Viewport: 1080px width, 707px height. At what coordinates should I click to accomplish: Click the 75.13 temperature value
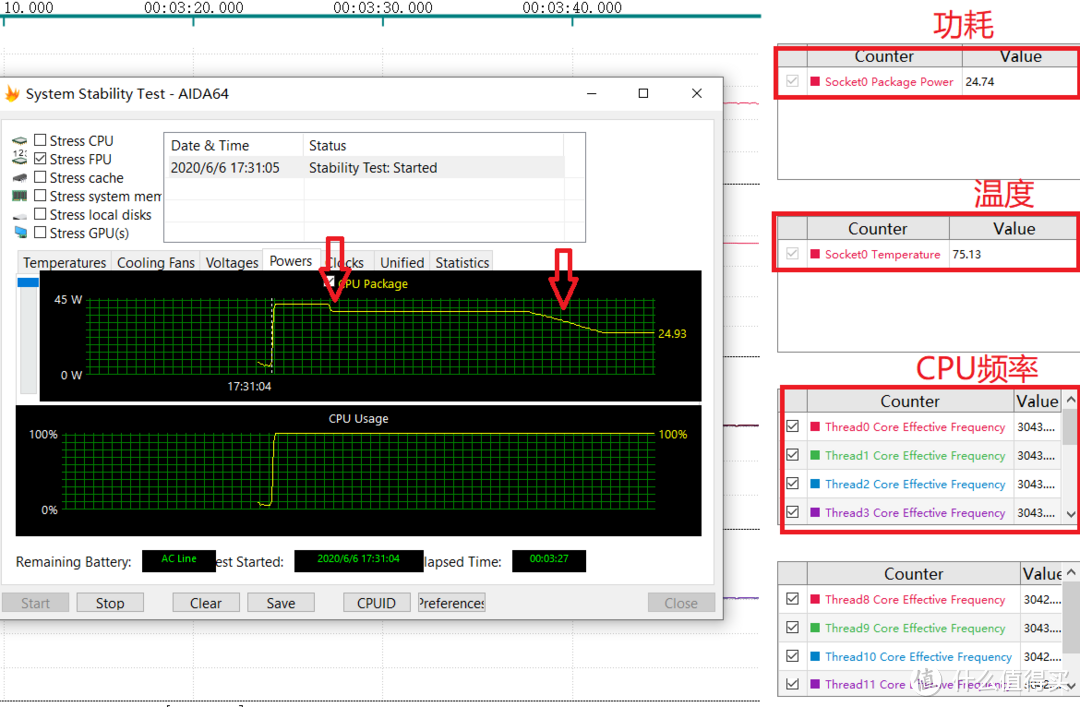click(966, 254)
